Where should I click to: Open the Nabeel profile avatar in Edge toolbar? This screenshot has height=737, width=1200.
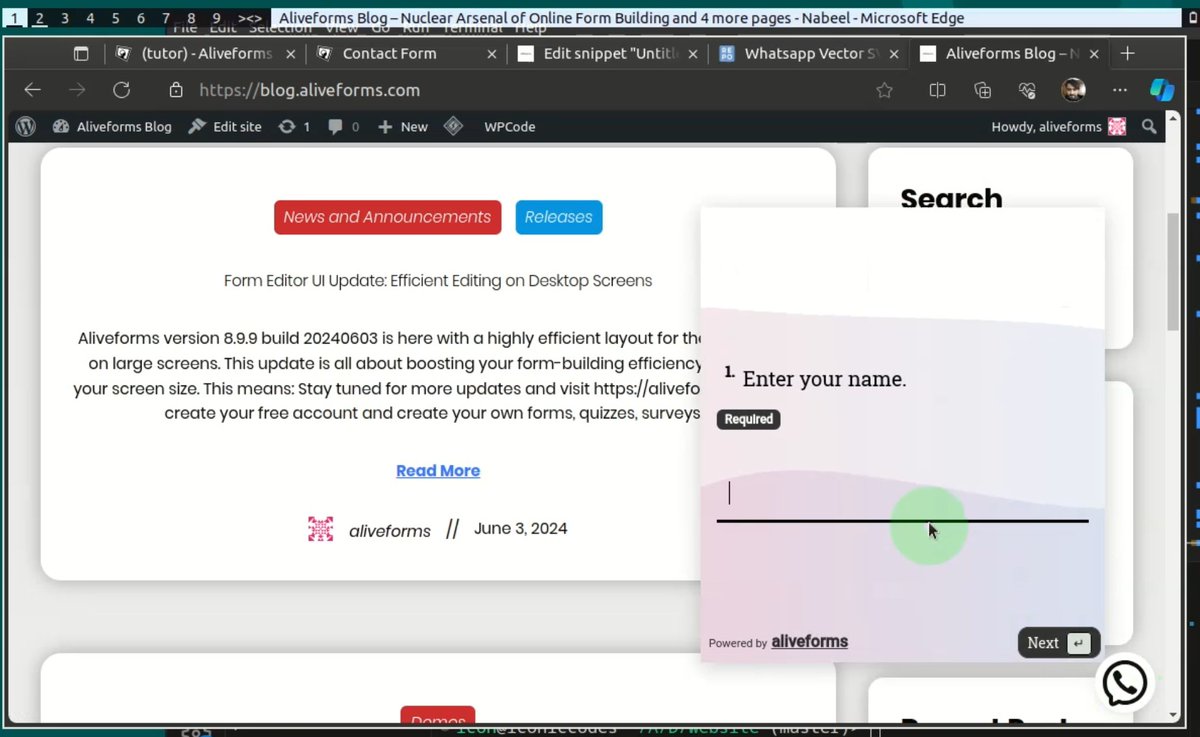1073,90
